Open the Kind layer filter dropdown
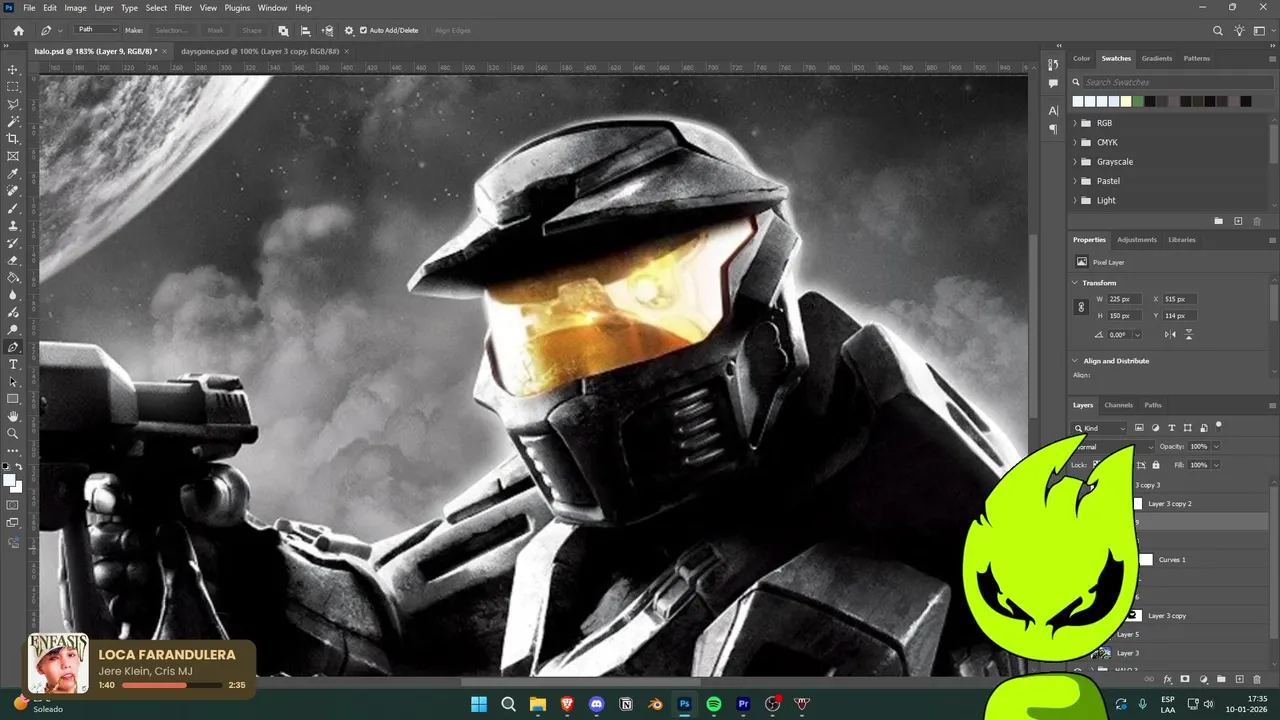This screenshot has width=1280, height=720. coord(1101,428)
